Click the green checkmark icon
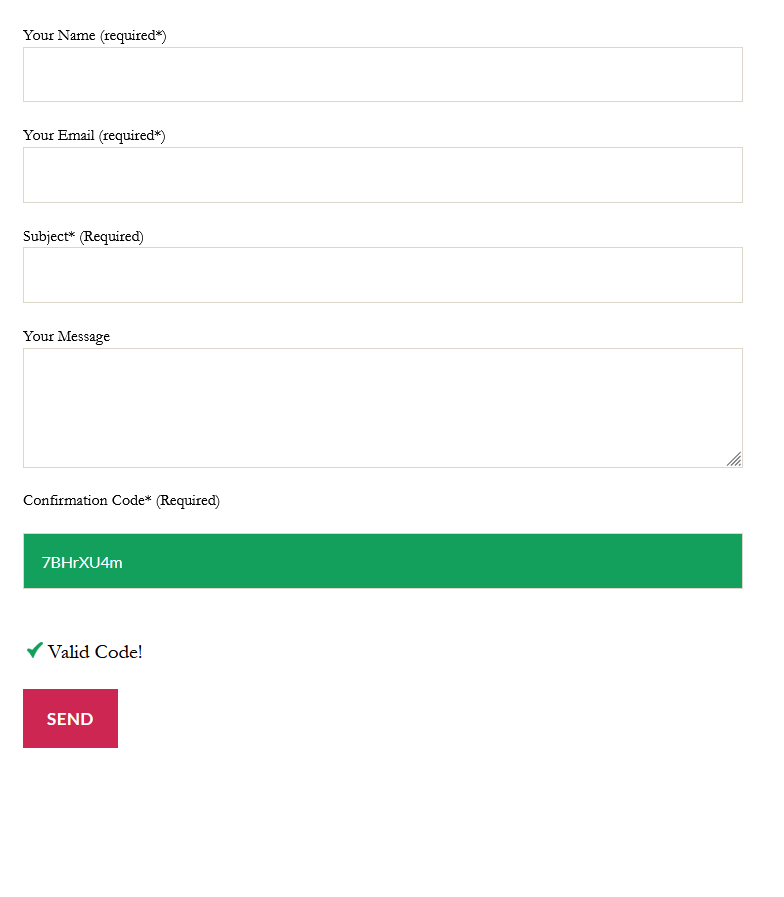Viewport: 784px width, 897px height. (34, 651)
